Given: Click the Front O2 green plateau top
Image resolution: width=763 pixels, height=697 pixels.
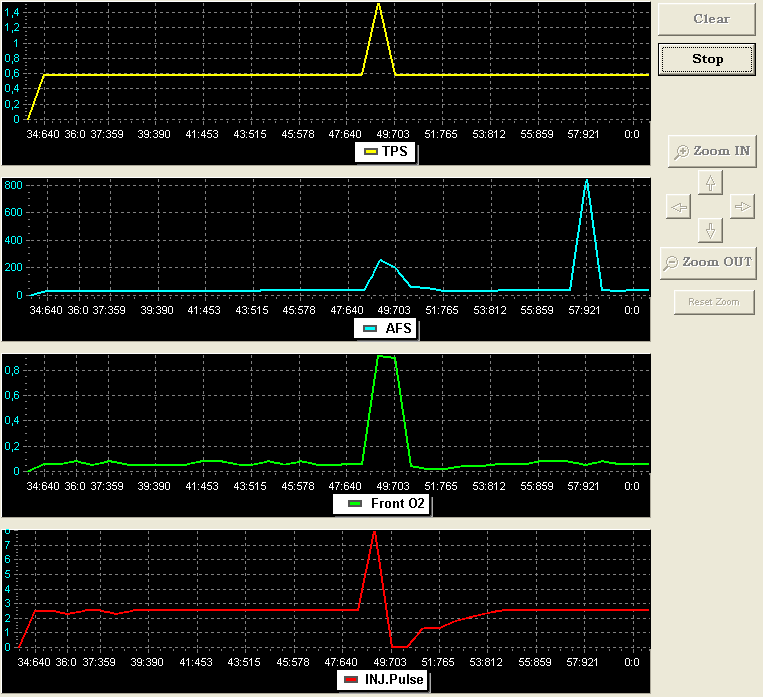Looking at the screenshot, I should pos(385,356).
